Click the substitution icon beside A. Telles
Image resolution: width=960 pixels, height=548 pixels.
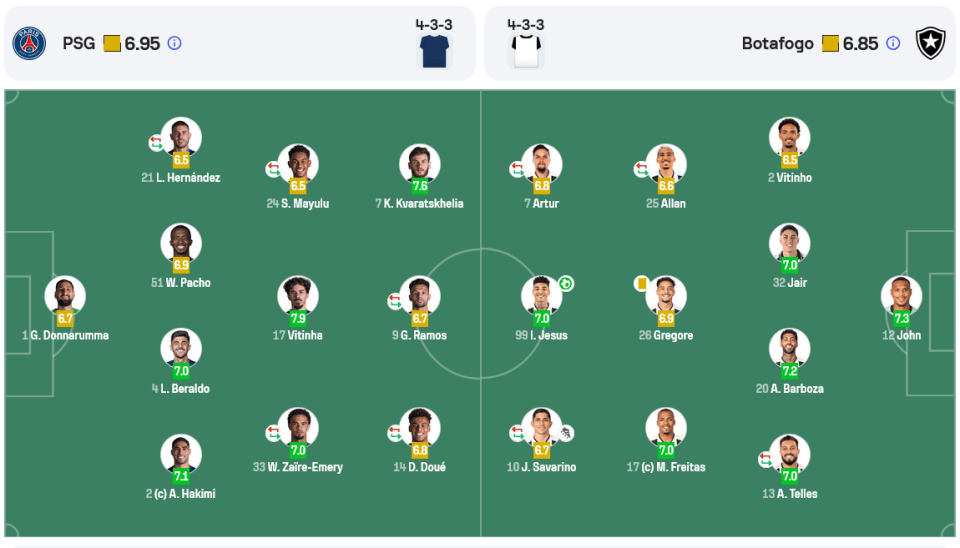click(x=765, y=460)
